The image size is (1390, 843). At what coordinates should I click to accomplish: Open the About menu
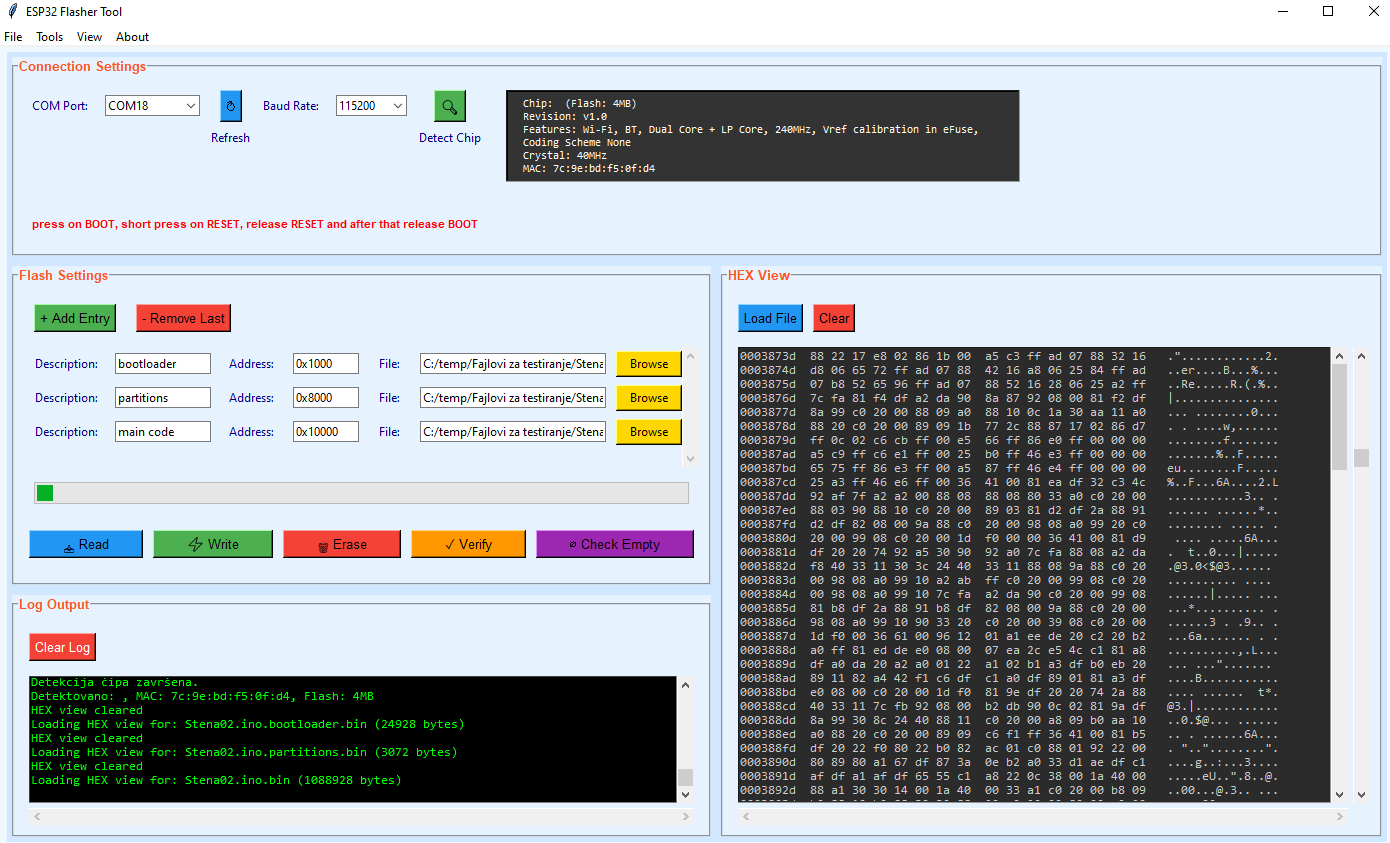(132, 37)
